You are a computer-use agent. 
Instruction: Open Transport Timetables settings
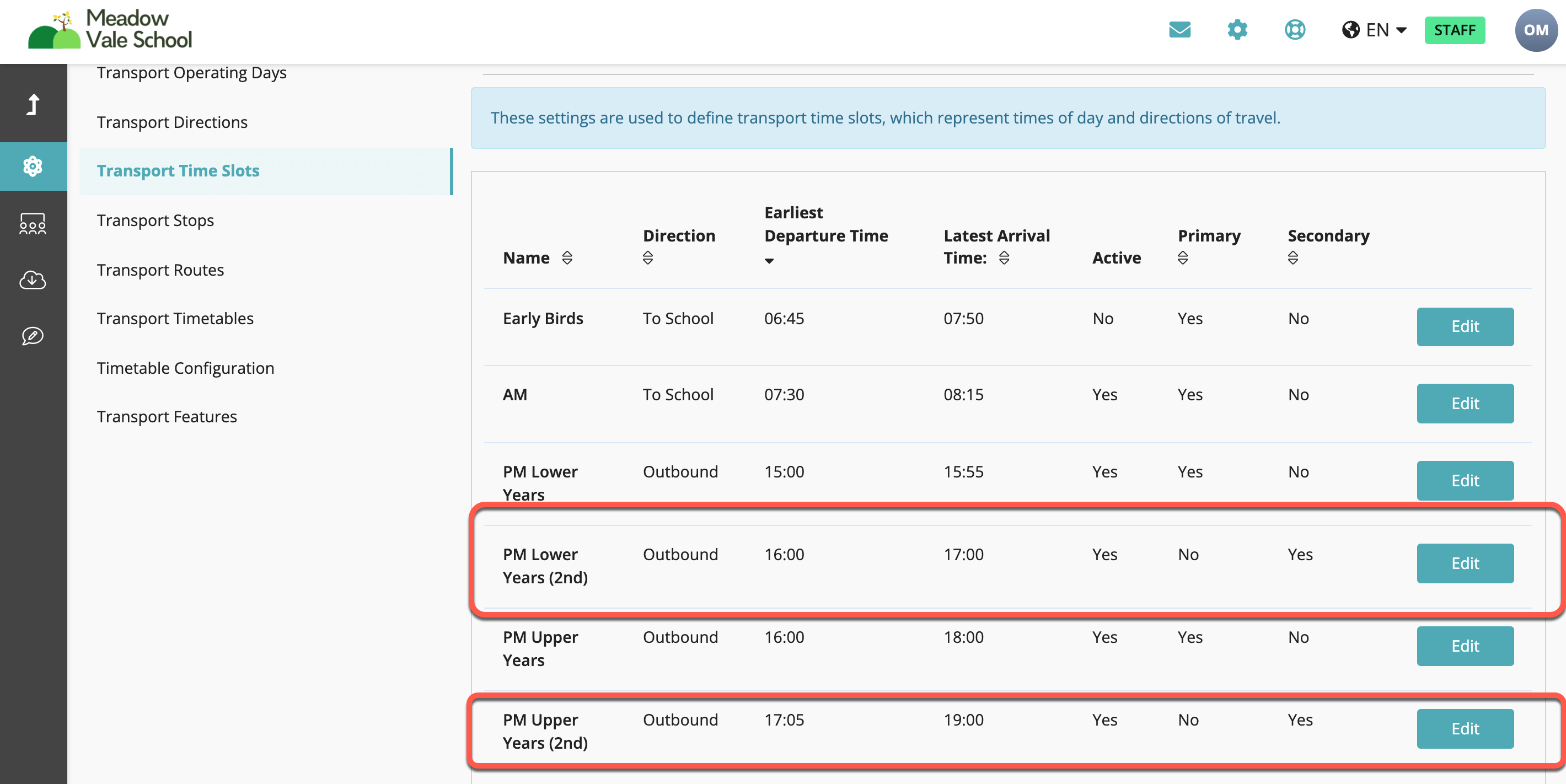pos(175,319)
